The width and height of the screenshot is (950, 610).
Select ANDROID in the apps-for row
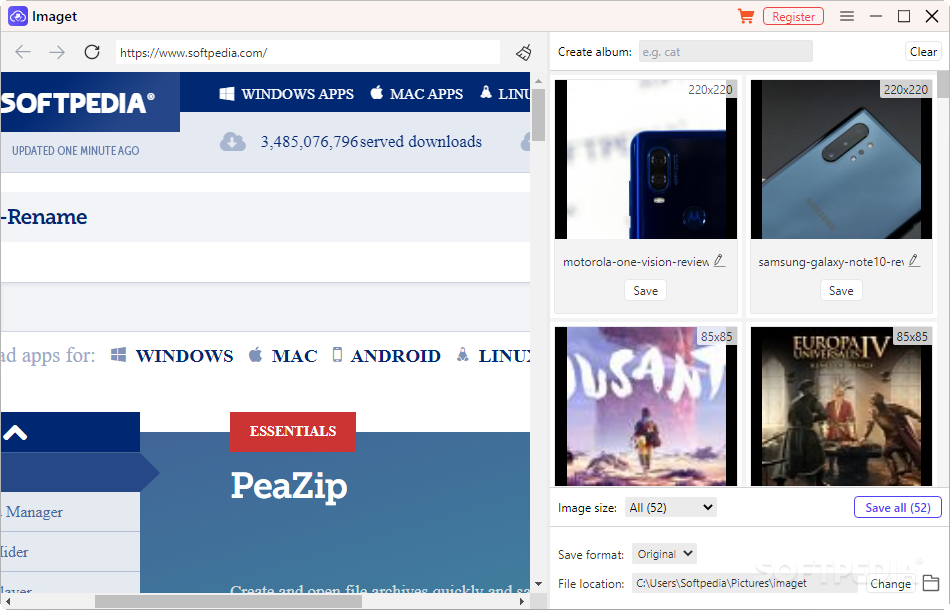tap(396, 356)
